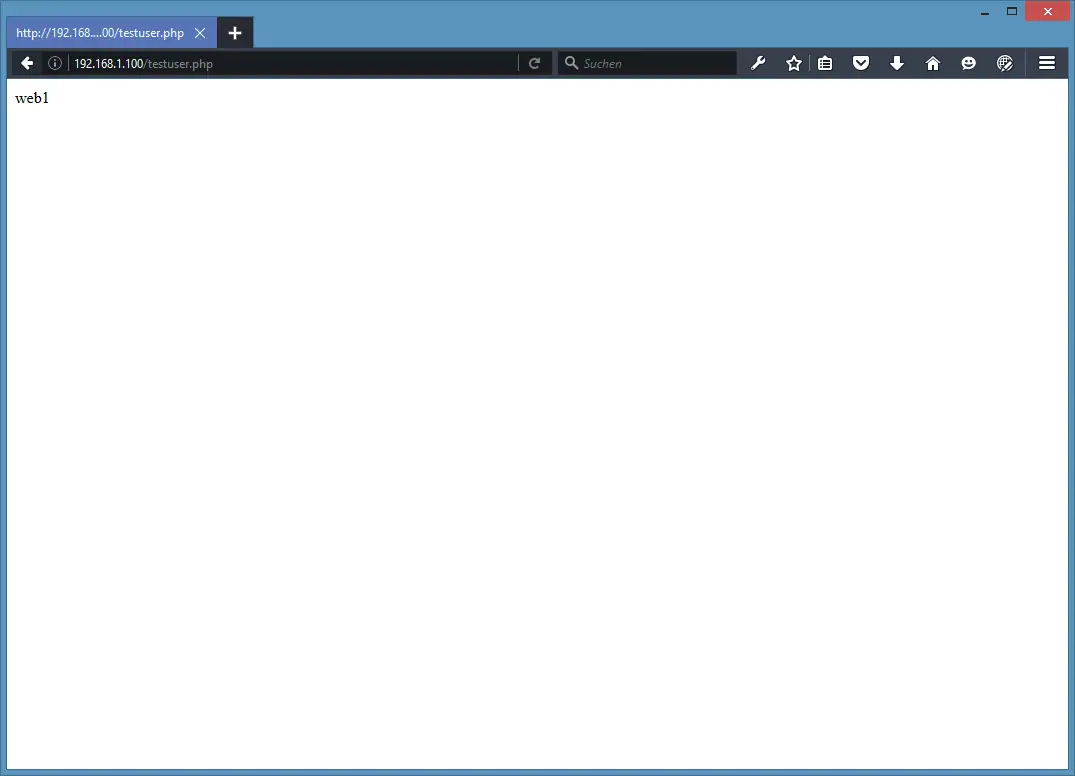The image size is (1075, 776).
Task: Click the search magnifier icon
Action: (571, 63)
